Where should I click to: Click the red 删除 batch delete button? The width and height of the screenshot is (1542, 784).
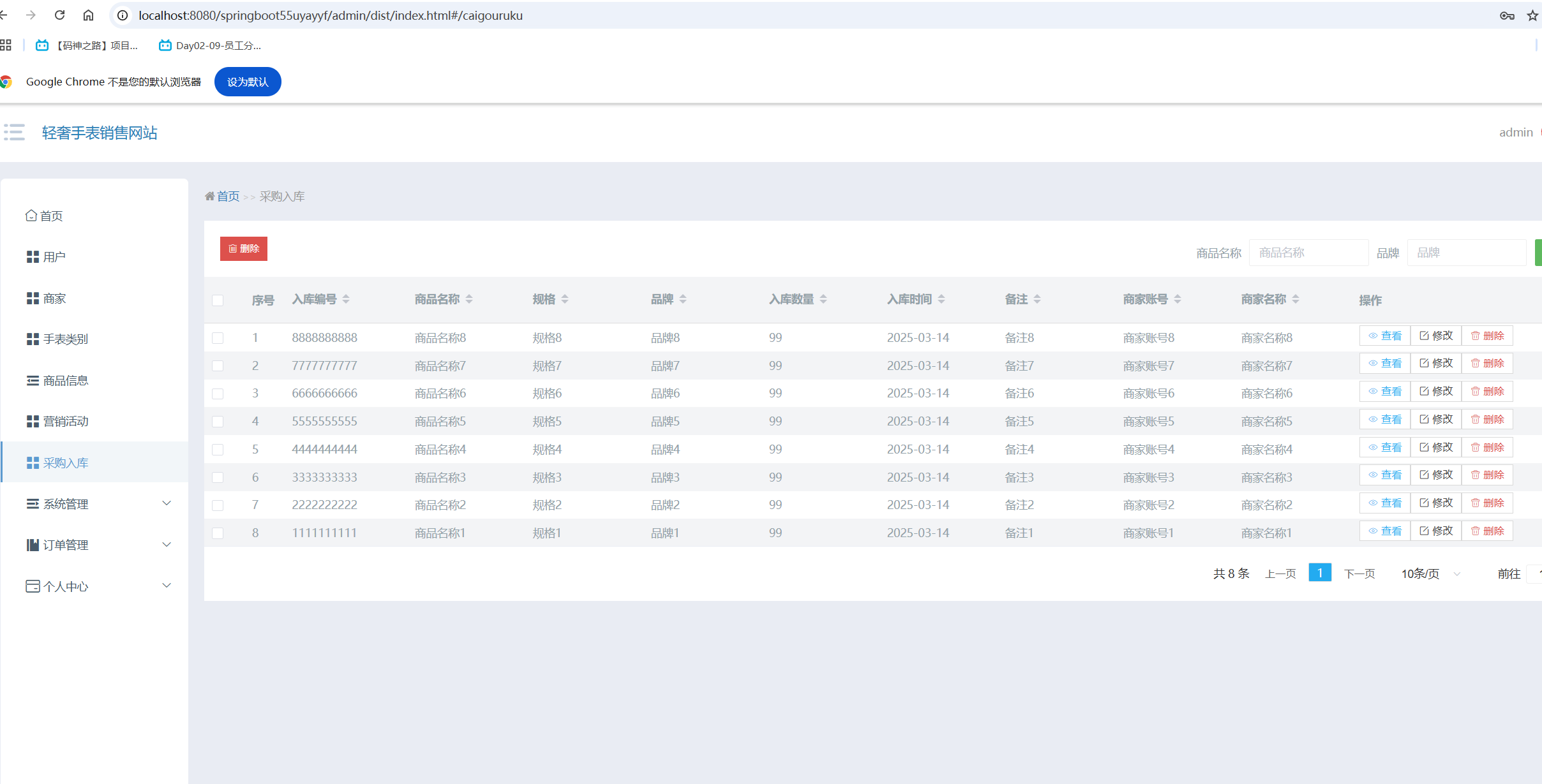click(244, 249)
